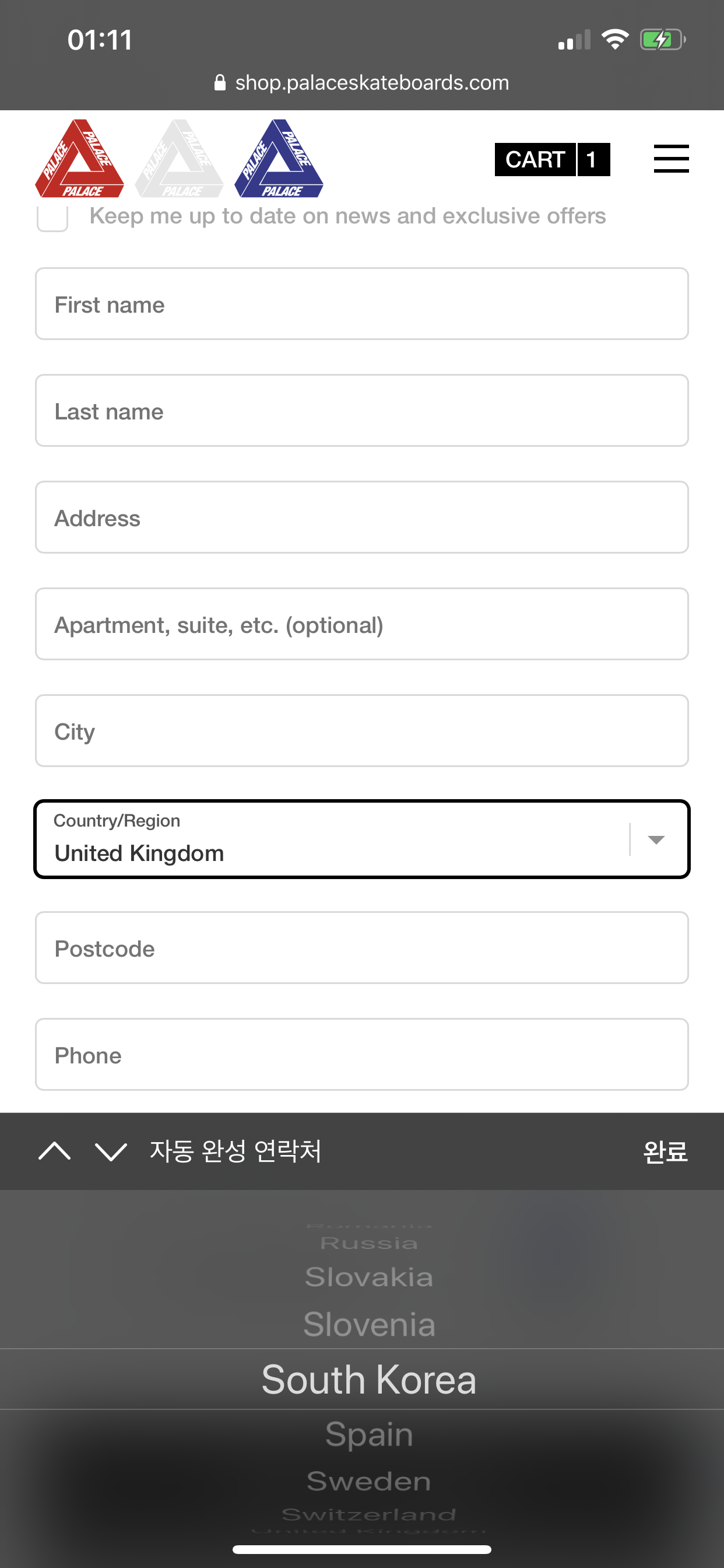Image resolution: width=724 pixels, height=1568 pixels.
Task: Open the Country/Region dropdown arrow
Action: [x=656, y=839]
